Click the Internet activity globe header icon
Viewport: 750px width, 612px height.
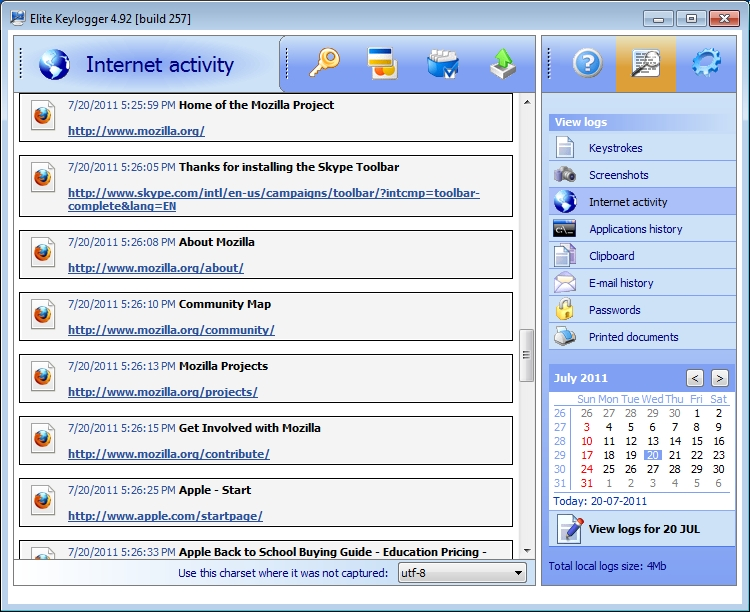point(54,64)
